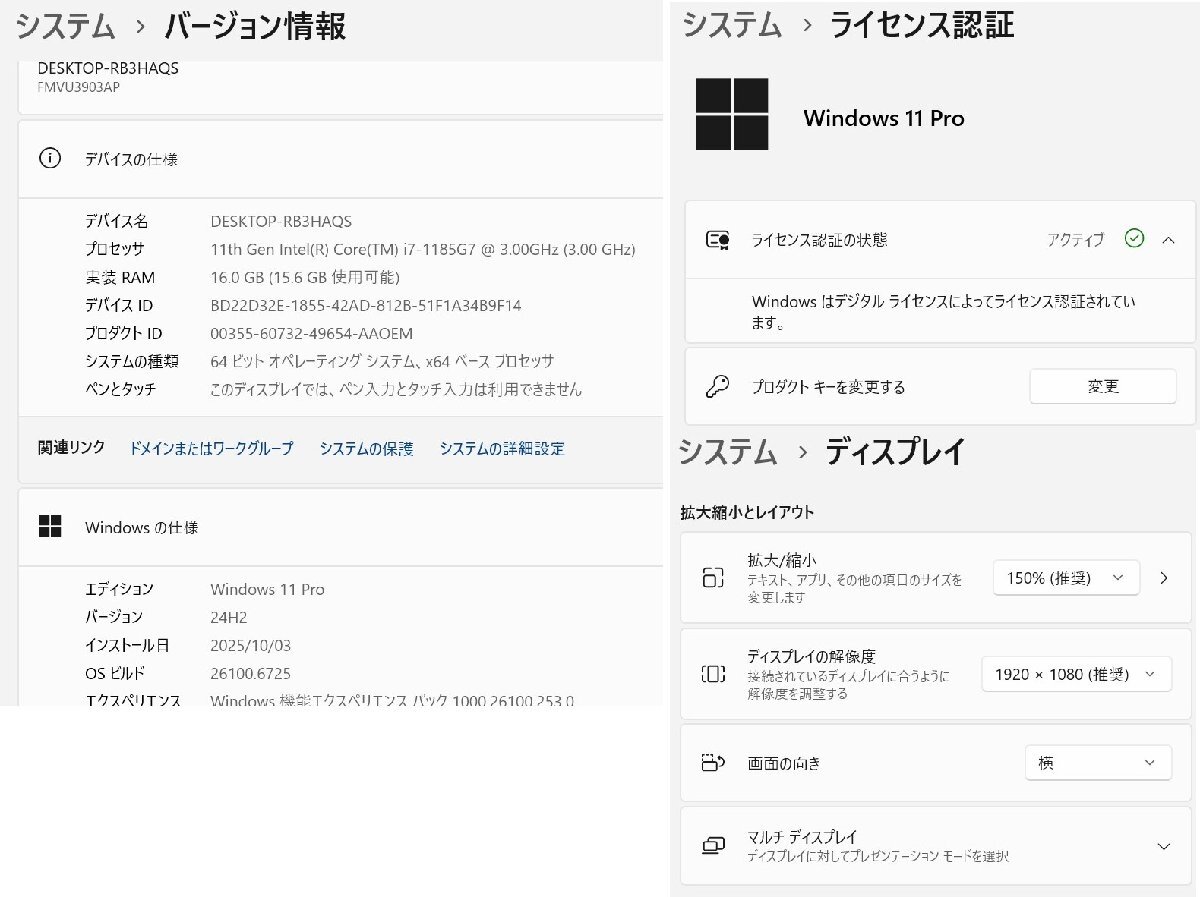The width and height of the screenshot is (1200, 897).
Task: Click the ライセンス認証の状態 license icon
Action: 717,240
